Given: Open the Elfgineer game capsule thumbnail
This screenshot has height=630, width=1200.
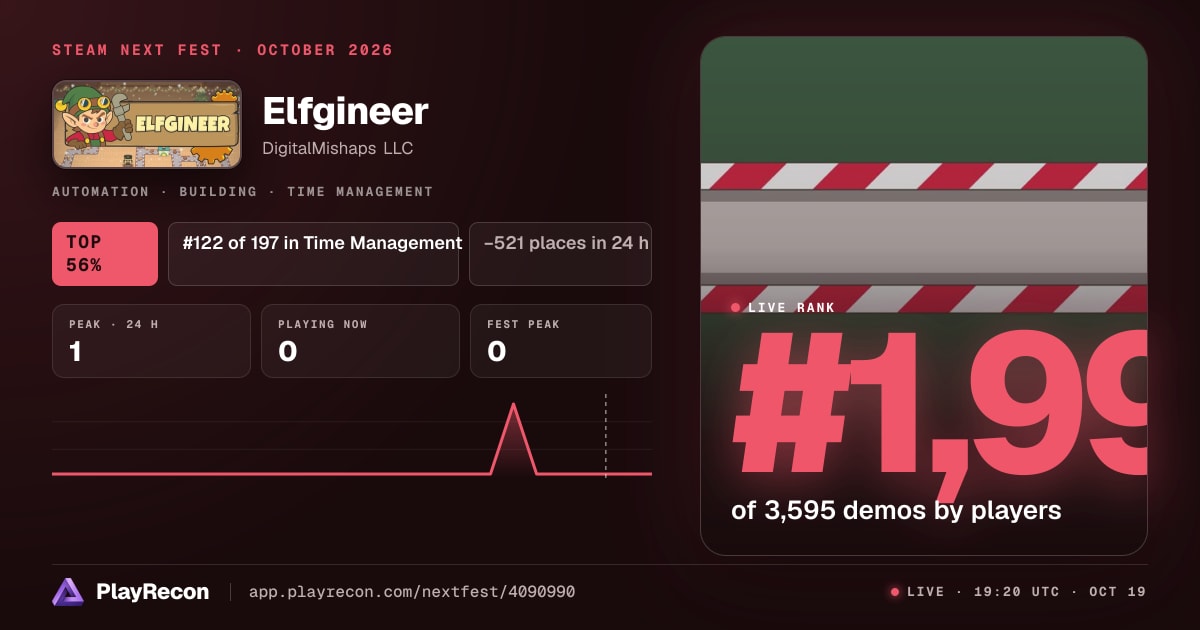Looking at the screenshot, I should 147,124.
